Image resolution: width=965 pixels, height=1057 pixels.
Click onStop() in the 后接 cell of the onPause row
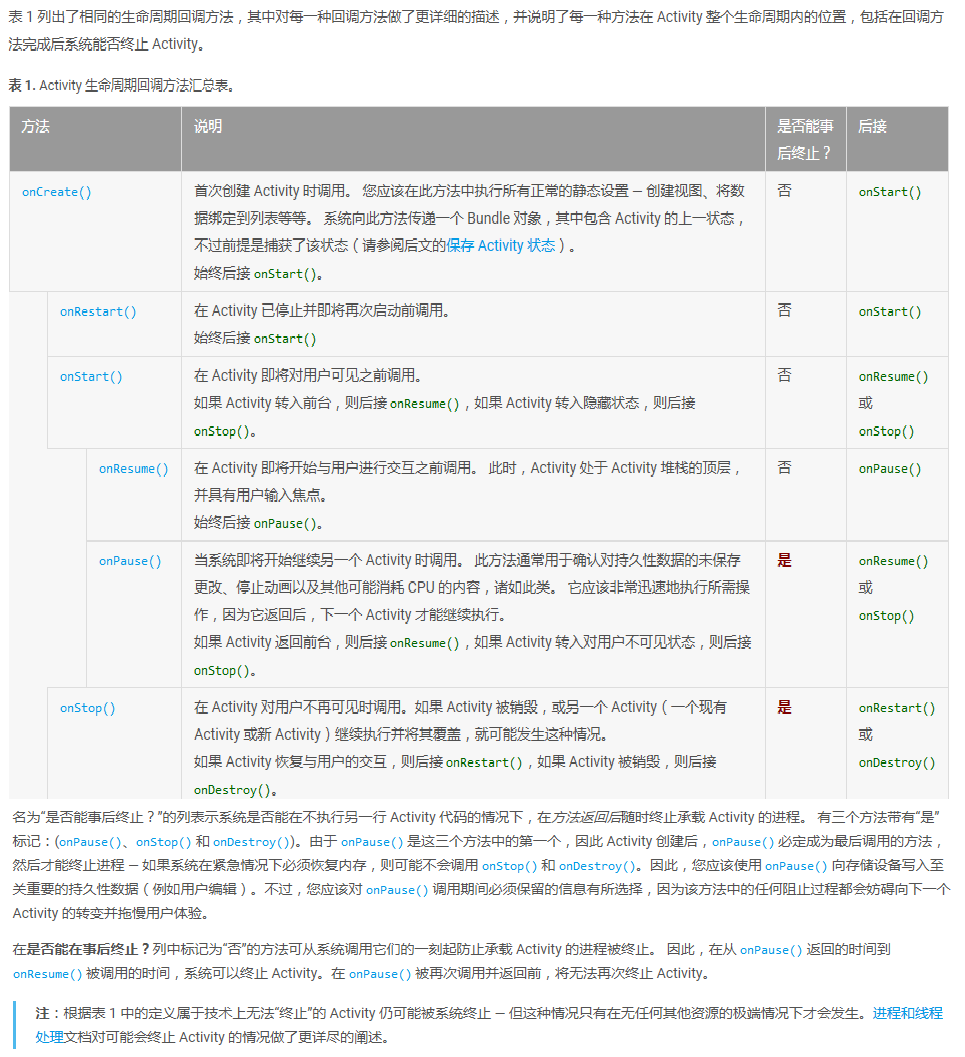[x=886, y=615]
